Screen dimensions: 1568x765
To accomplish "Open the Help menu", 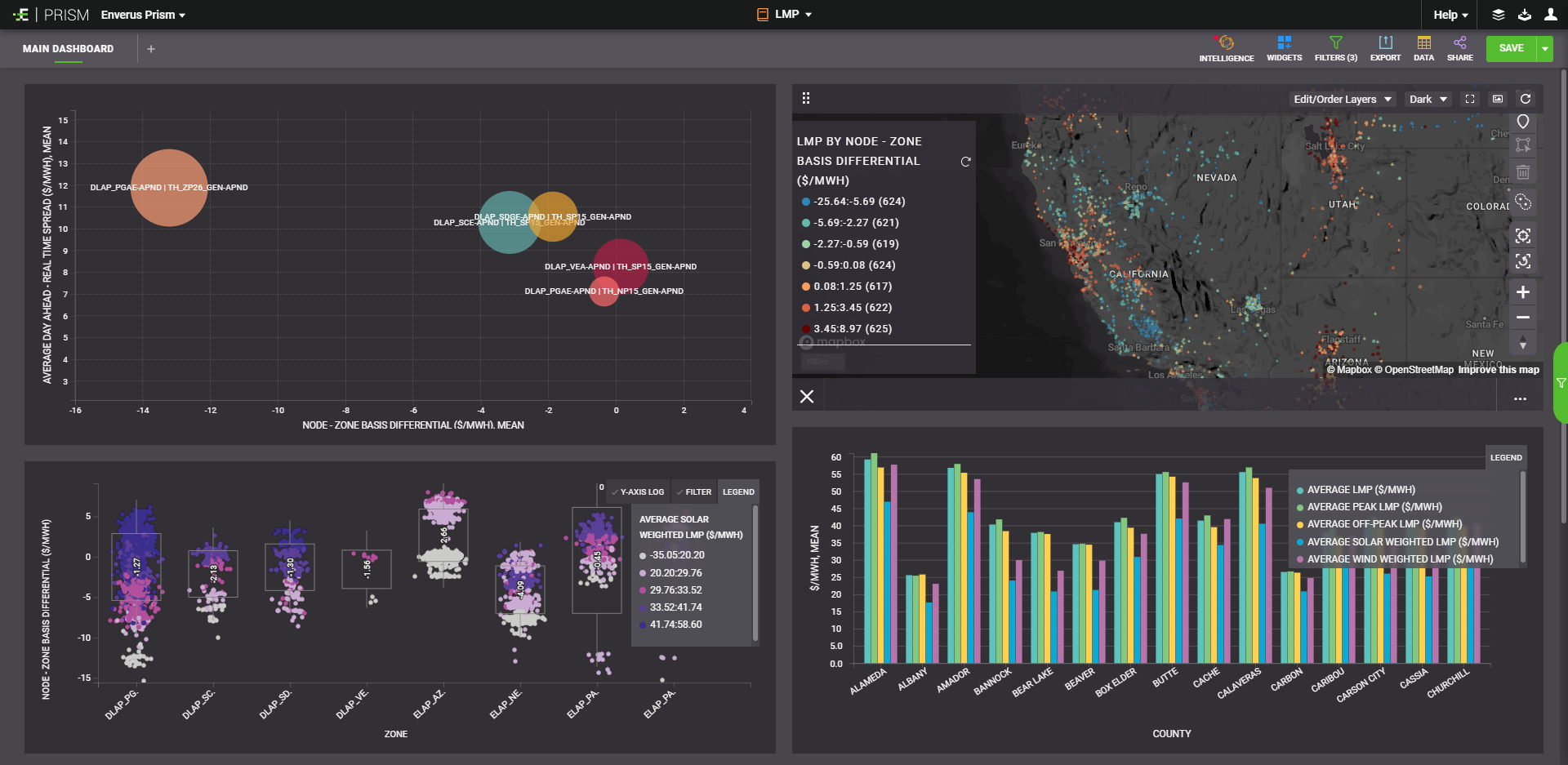I will [x=1450, y=15].
